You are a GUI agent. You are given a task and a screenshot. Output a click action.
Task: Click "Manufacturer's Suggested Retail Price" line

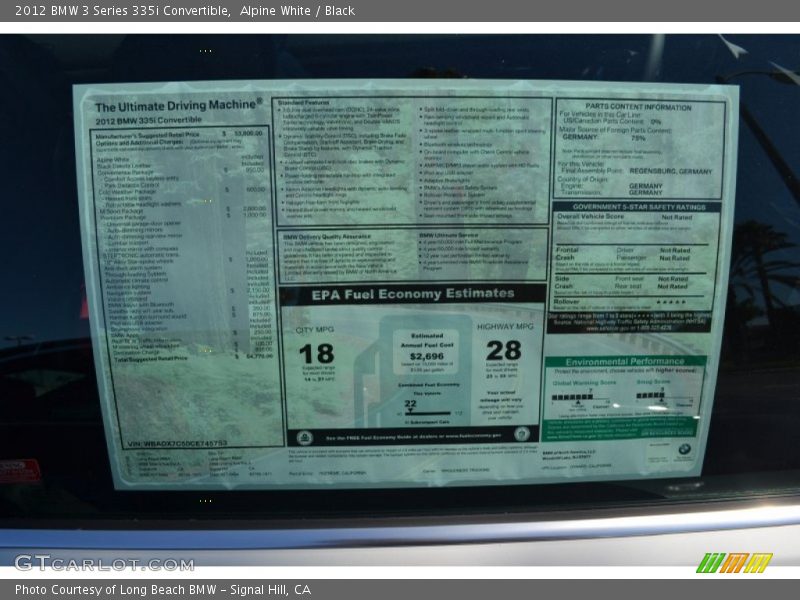click(x=180, y=134)
